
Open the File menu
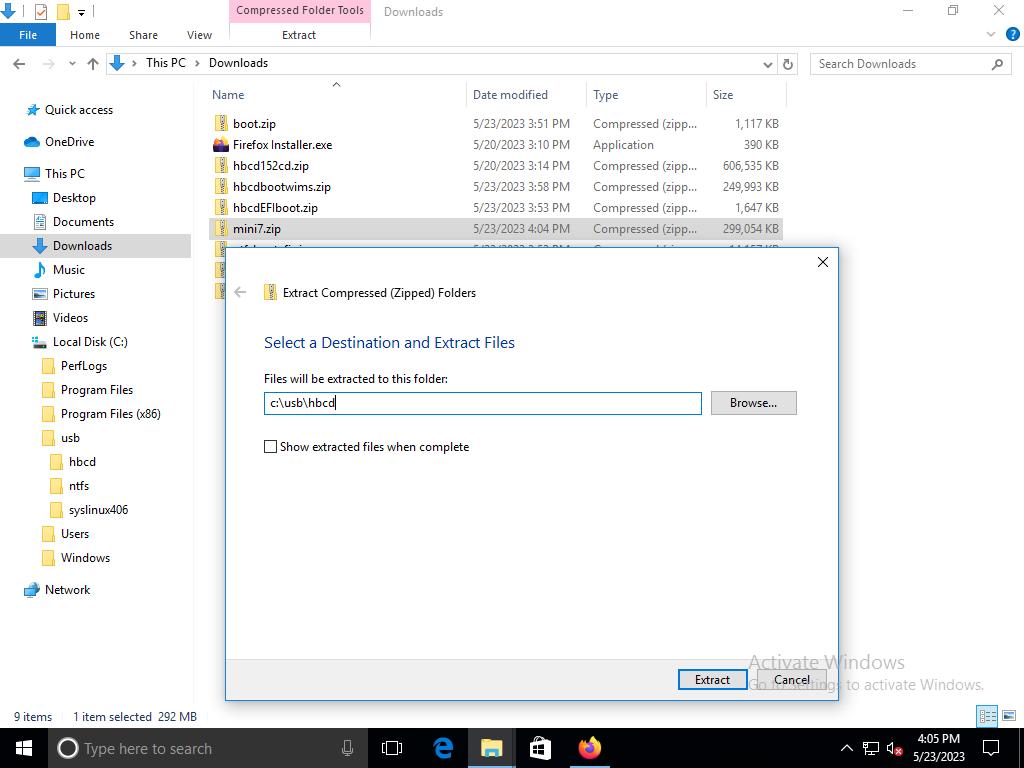tap(28, 35)
